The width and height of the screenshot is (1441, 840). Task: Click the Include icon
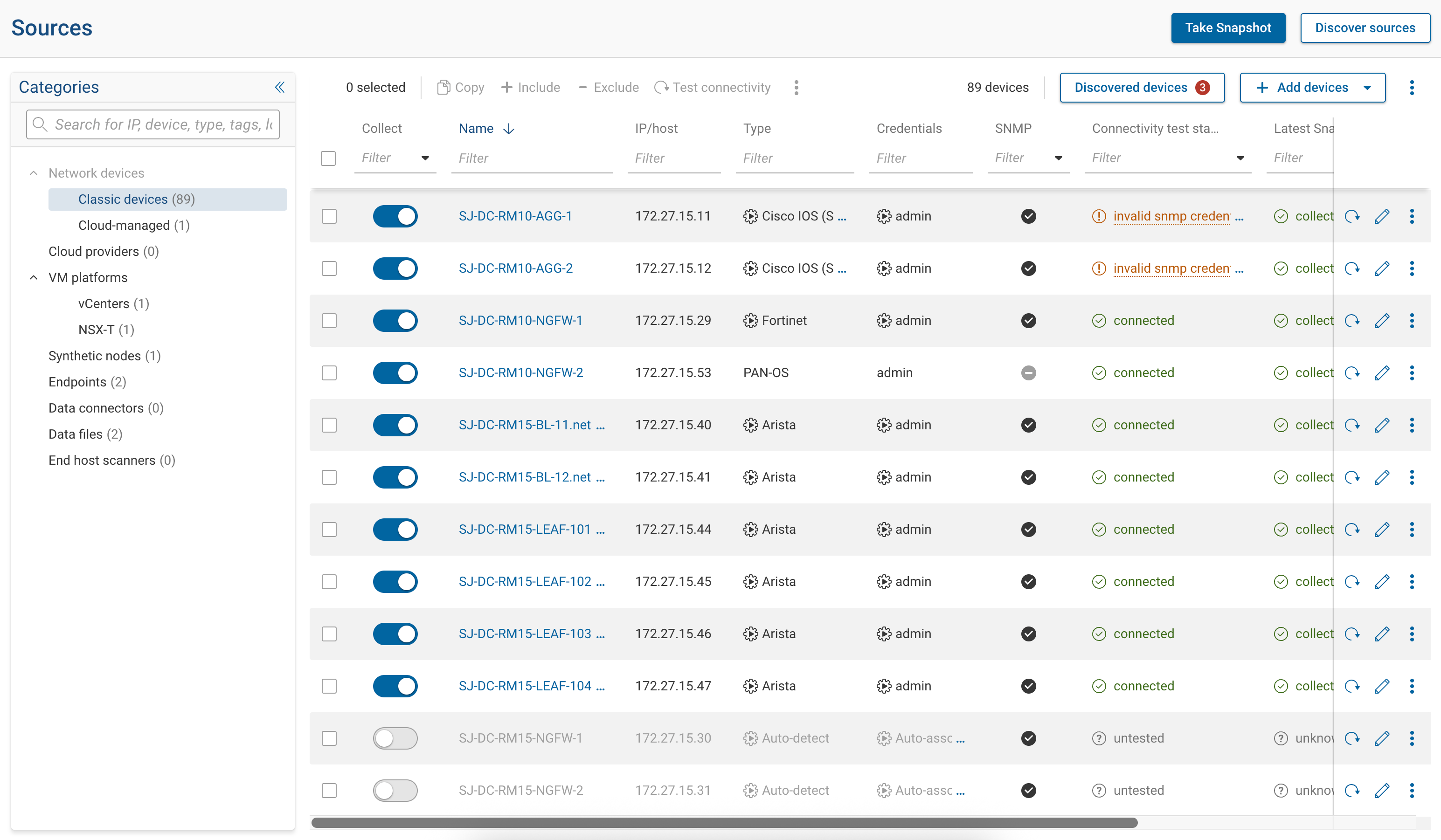[x=508, y=87]
